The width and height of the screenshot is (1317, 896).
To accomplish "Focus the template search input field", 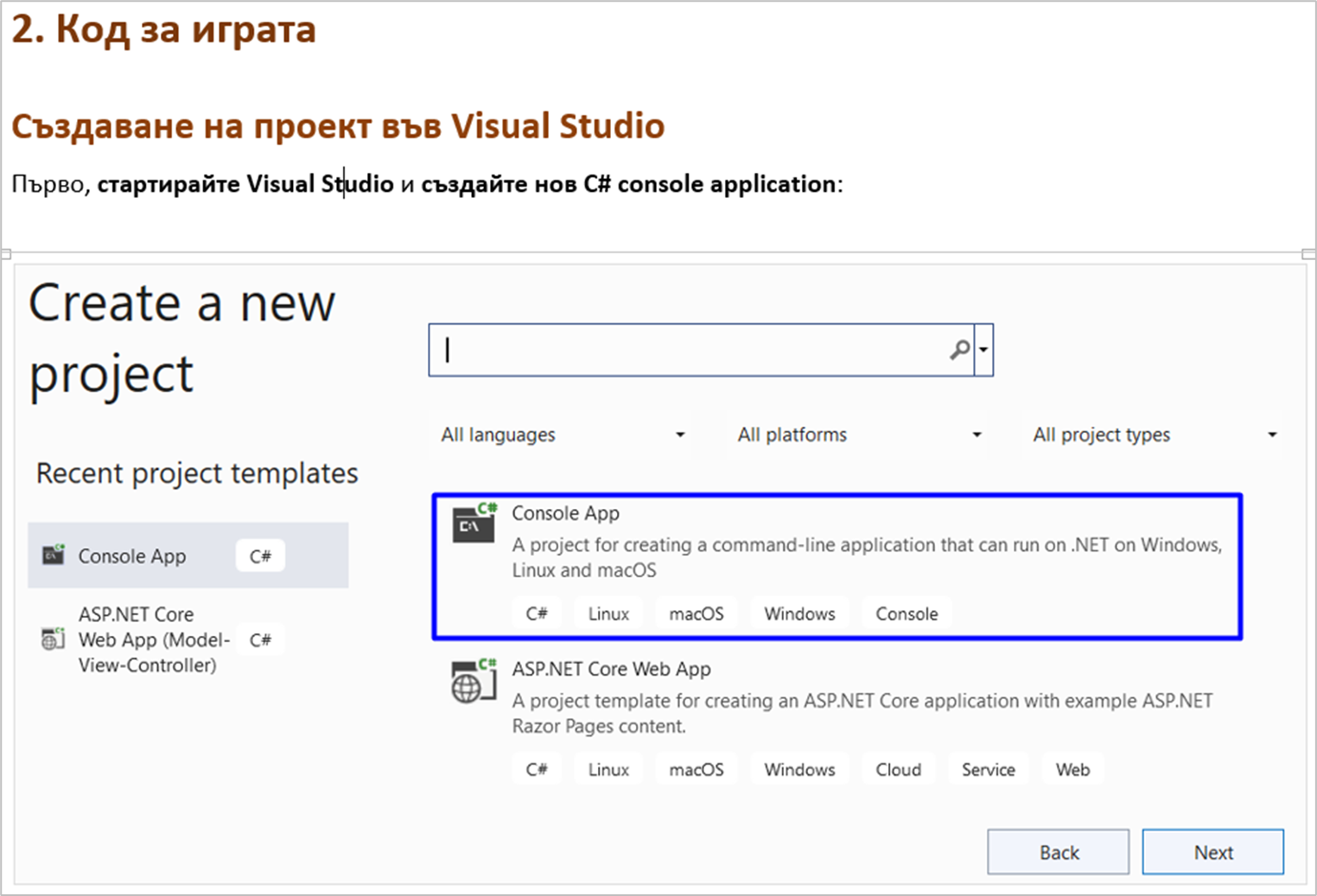I will (x=691, y=350).
